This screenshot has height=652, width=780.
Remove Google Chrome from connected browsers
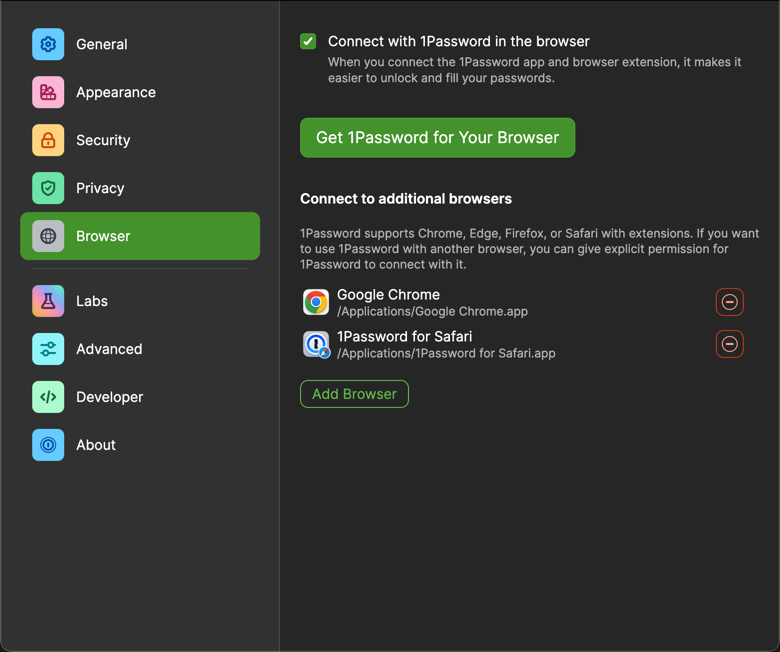pos(730,302)
